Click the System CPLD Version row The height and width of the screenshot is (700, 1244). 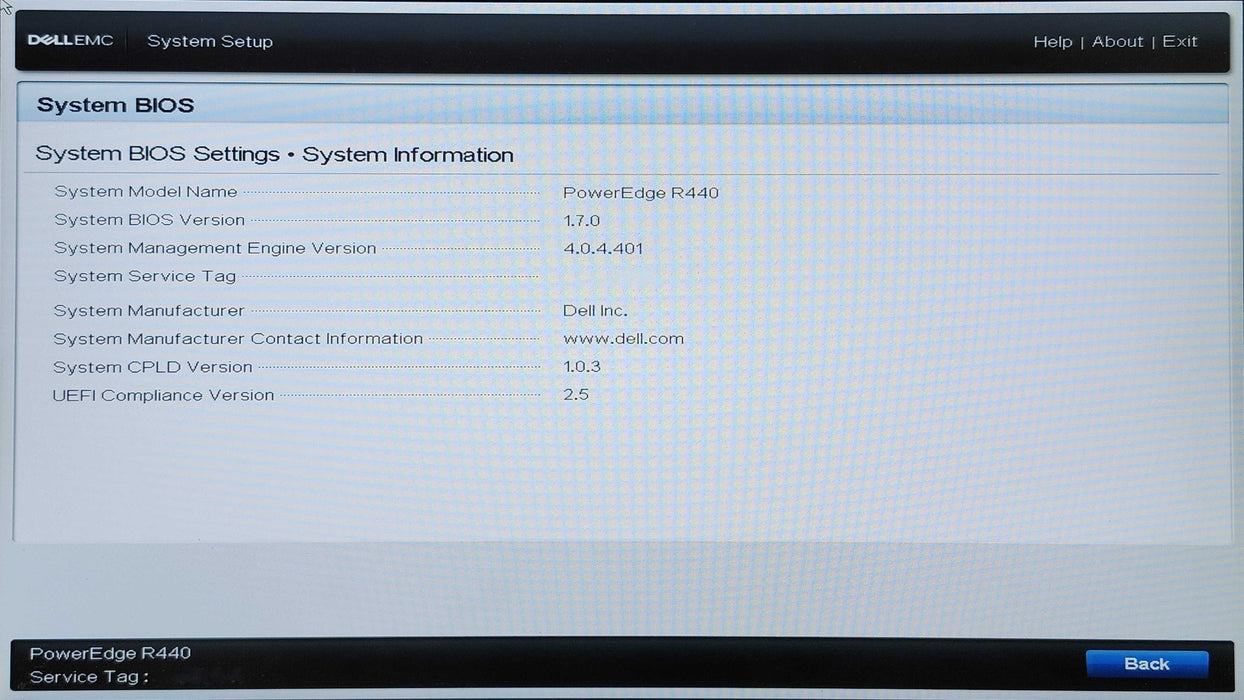click(x=153, y=367)
